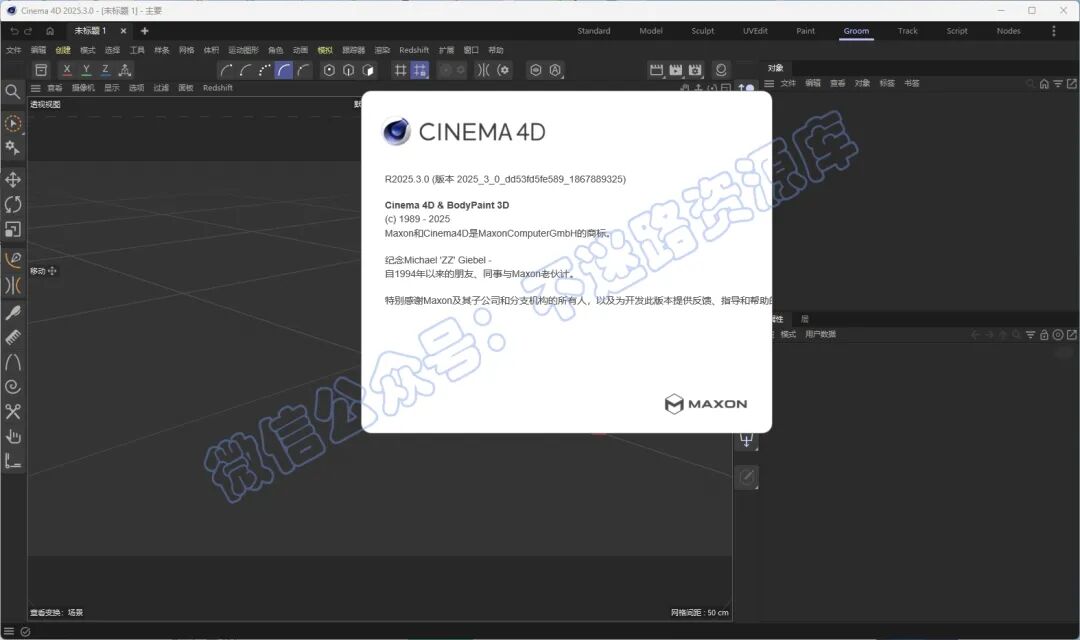1080x640 pixels.
Task: Add a new project tab with plus
Action: point(145,31)
